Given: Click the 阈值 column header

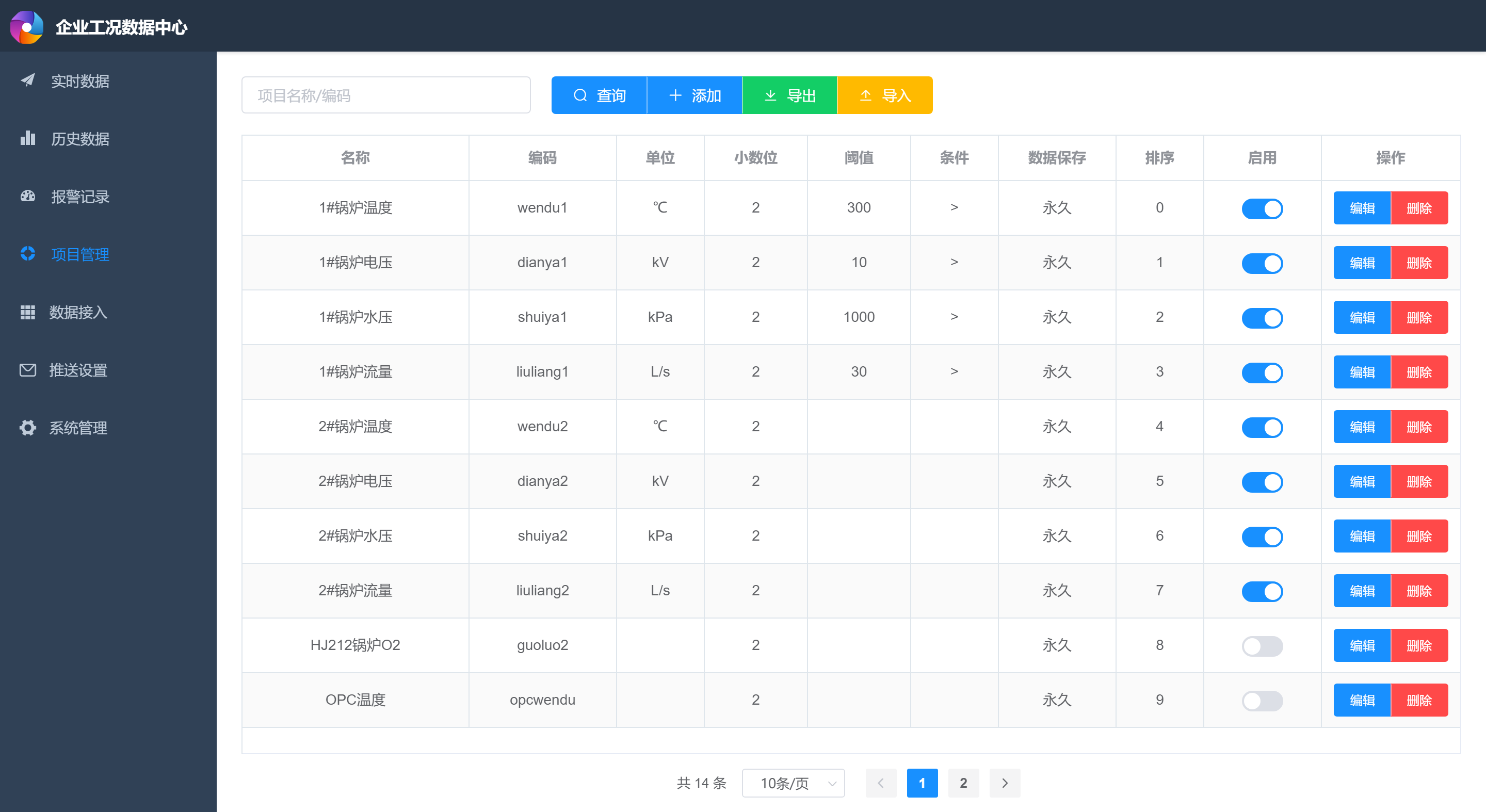Looking at the screenshot, I should click(x=859, y=157).
